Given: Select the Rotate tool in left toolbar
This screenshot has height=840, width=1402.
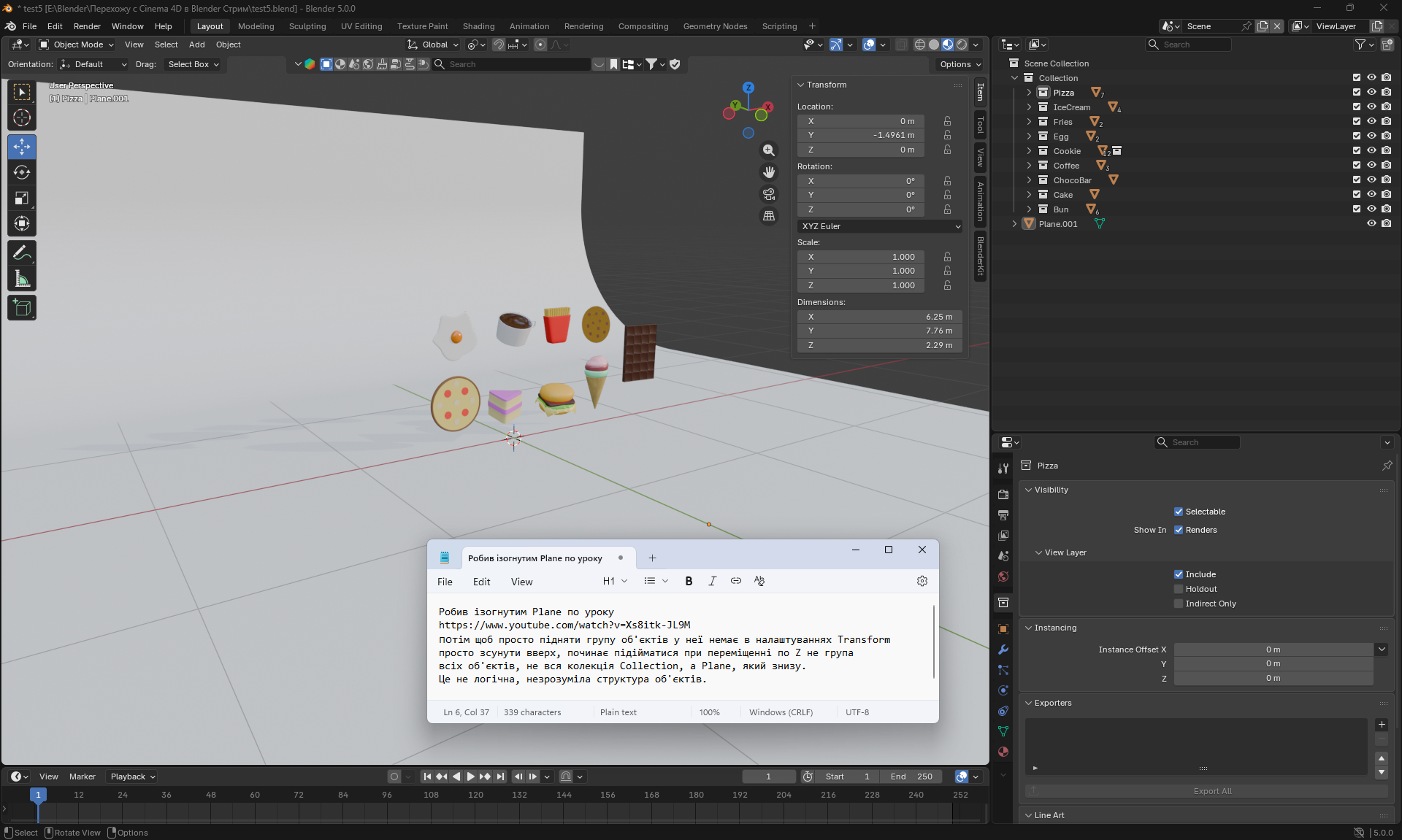Looking at the screenshot, I should point(22,173).
